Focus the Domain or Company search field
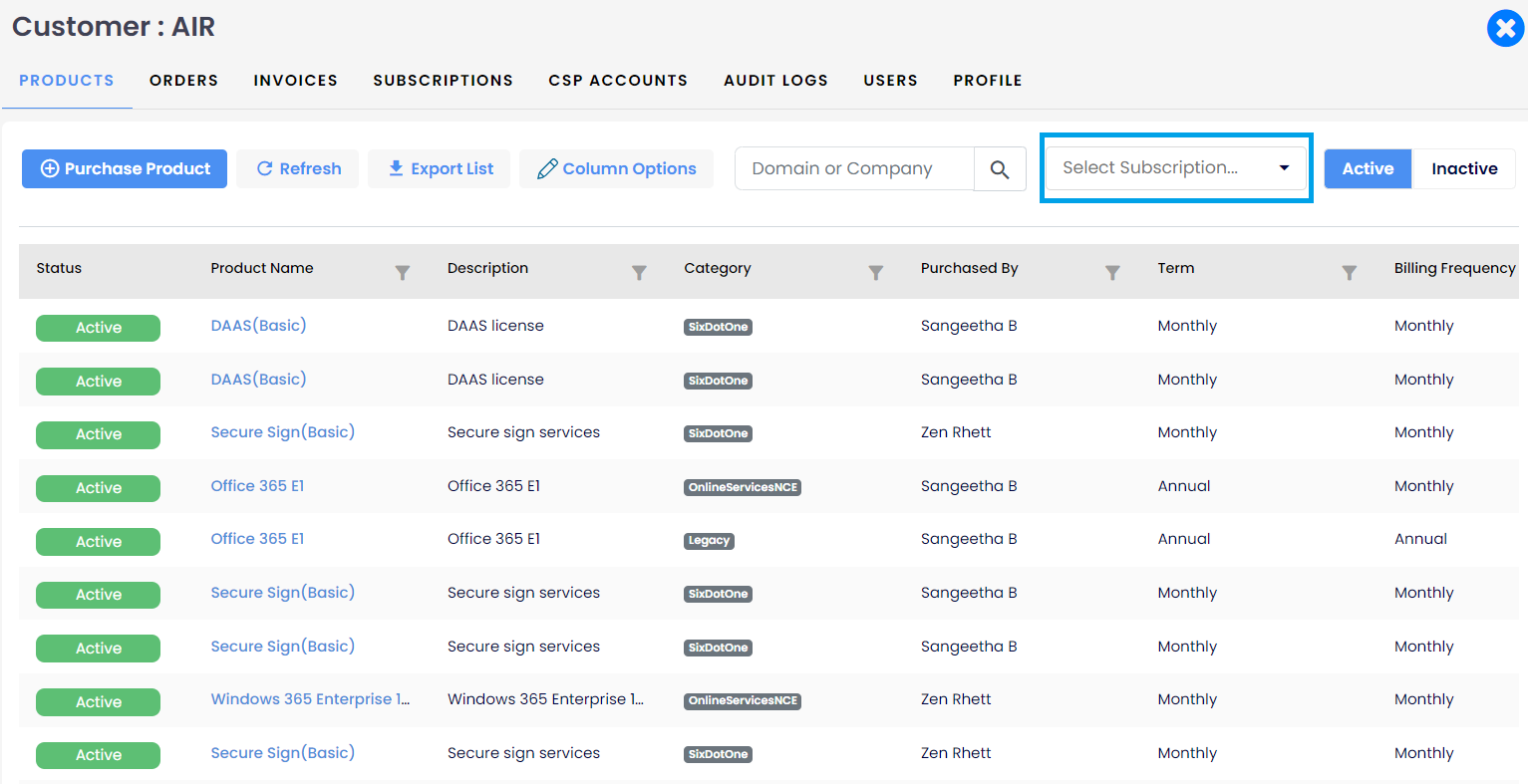Viewport: 1528px width, 784px height. pyautogui.click(x=854, y=168)
